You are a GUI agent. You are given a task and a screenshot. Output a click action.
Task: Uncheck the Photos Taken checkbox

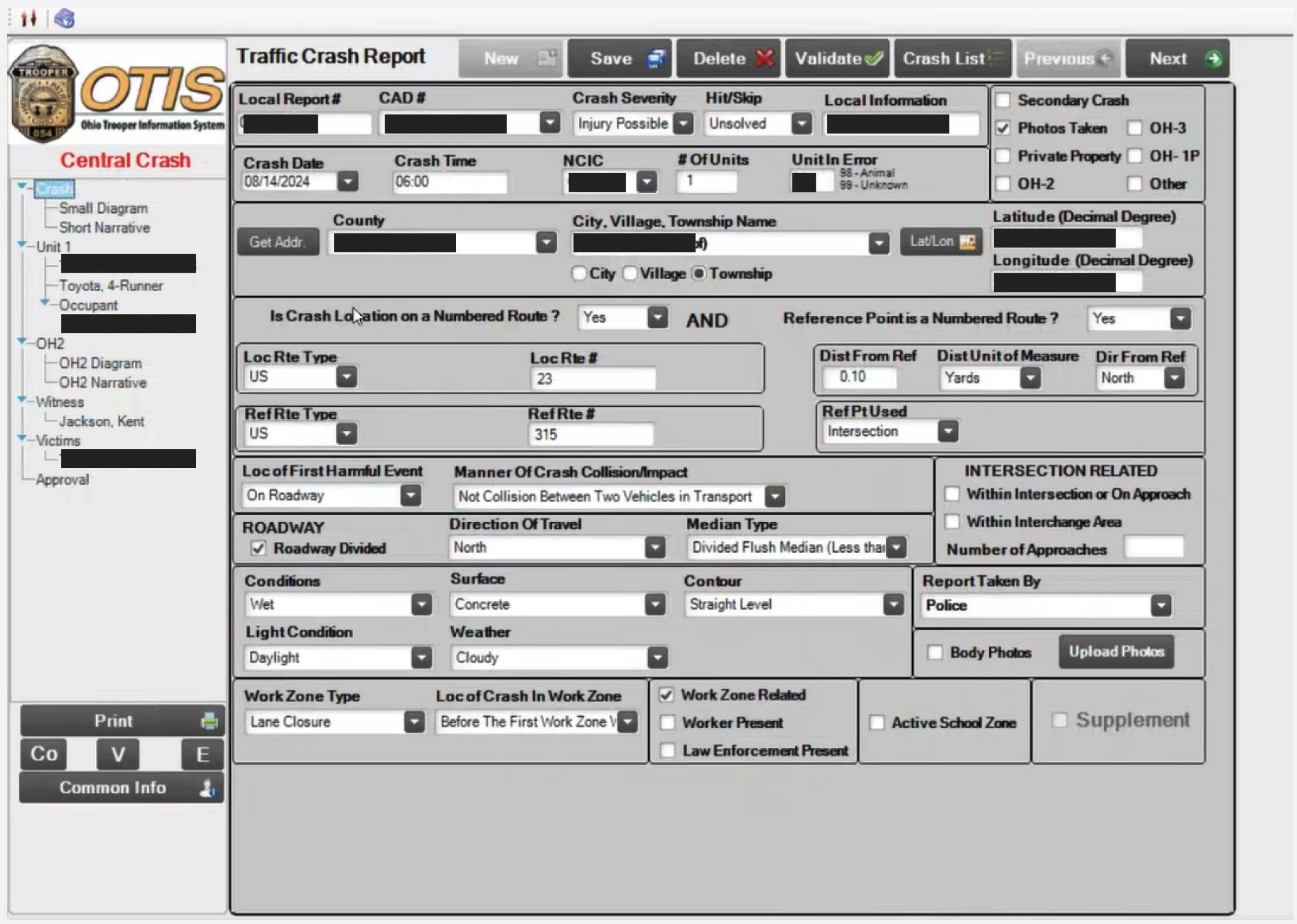click(x=1003, y=128)
